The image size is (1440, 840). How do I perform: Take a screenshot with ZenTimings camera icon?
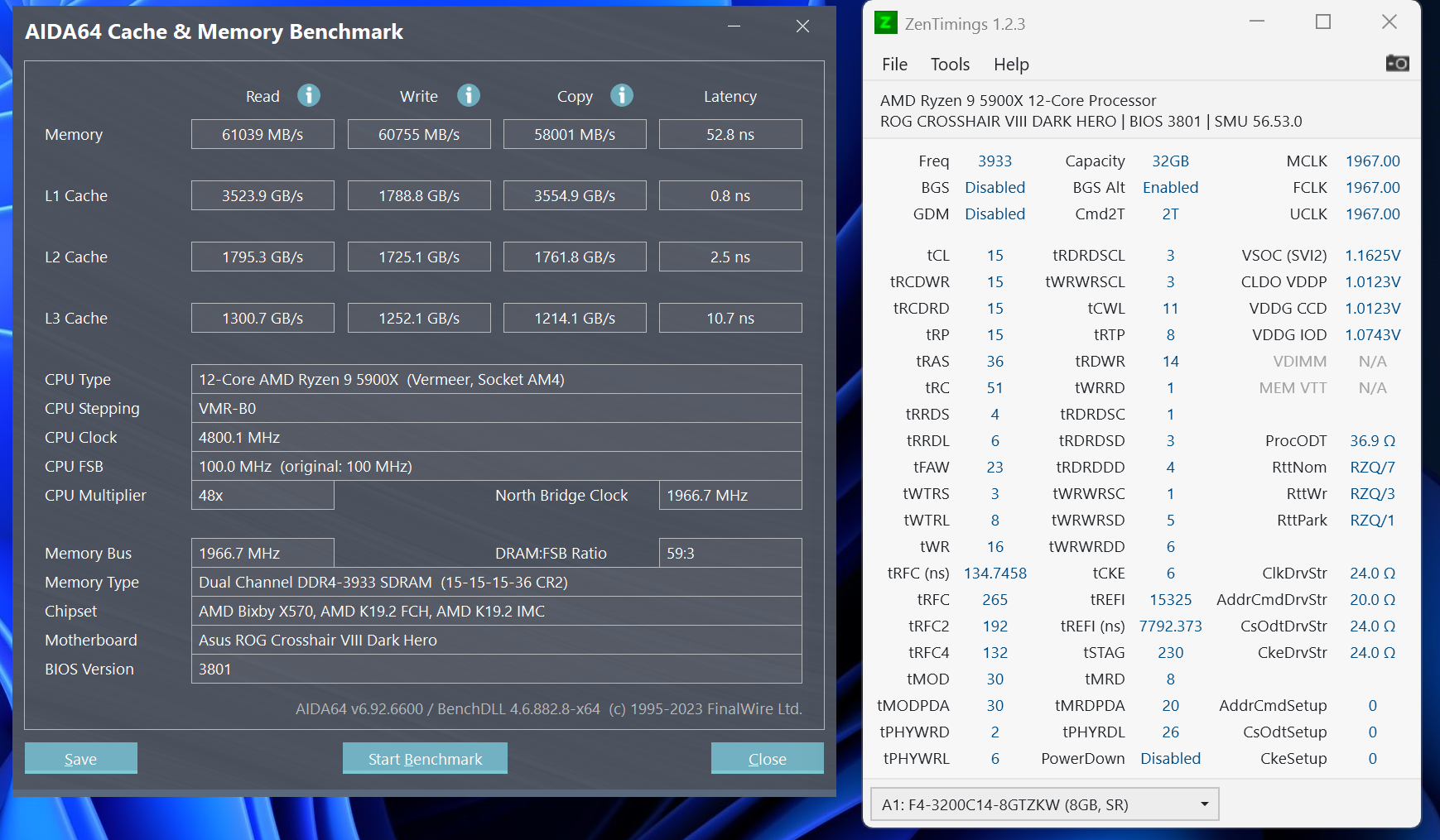1398,63
